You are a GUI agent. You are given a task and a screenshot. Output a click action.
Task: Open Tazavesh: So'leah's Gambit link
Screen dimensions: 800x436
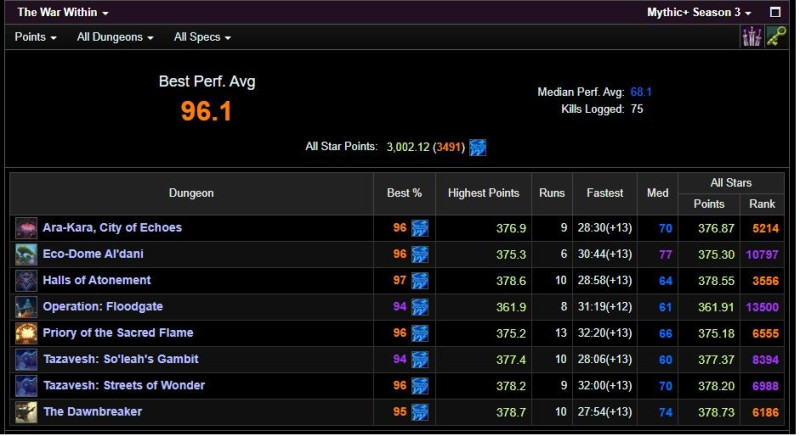(120, 359)
